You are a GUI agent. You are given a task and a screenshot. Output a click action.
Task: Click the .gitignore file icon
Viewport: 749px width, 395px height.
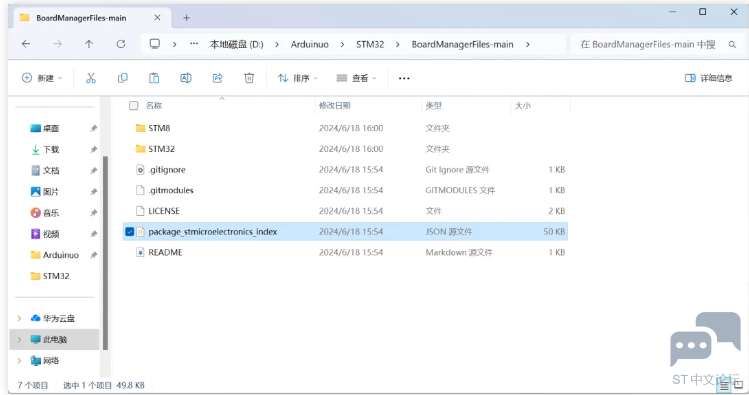click(x=140, y=170)
